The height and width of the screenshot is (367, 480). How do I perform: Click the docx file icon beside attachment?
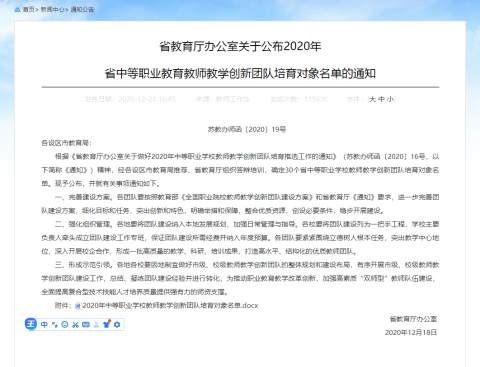pyautogui.click(x=78, y=306)
